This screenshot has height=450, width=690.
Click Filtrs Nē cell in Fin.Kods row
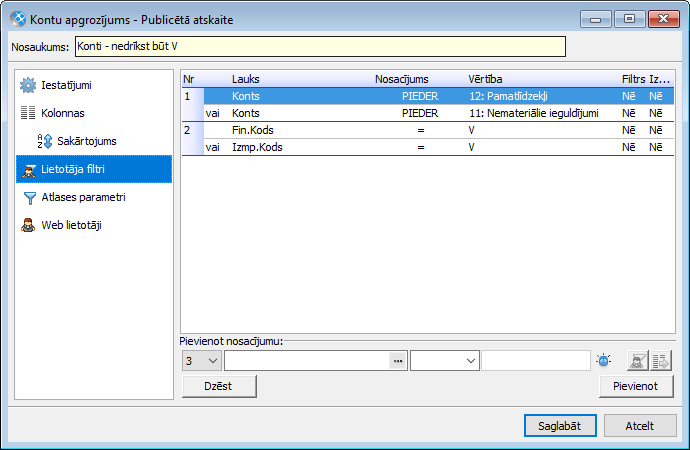coord(628,130)
